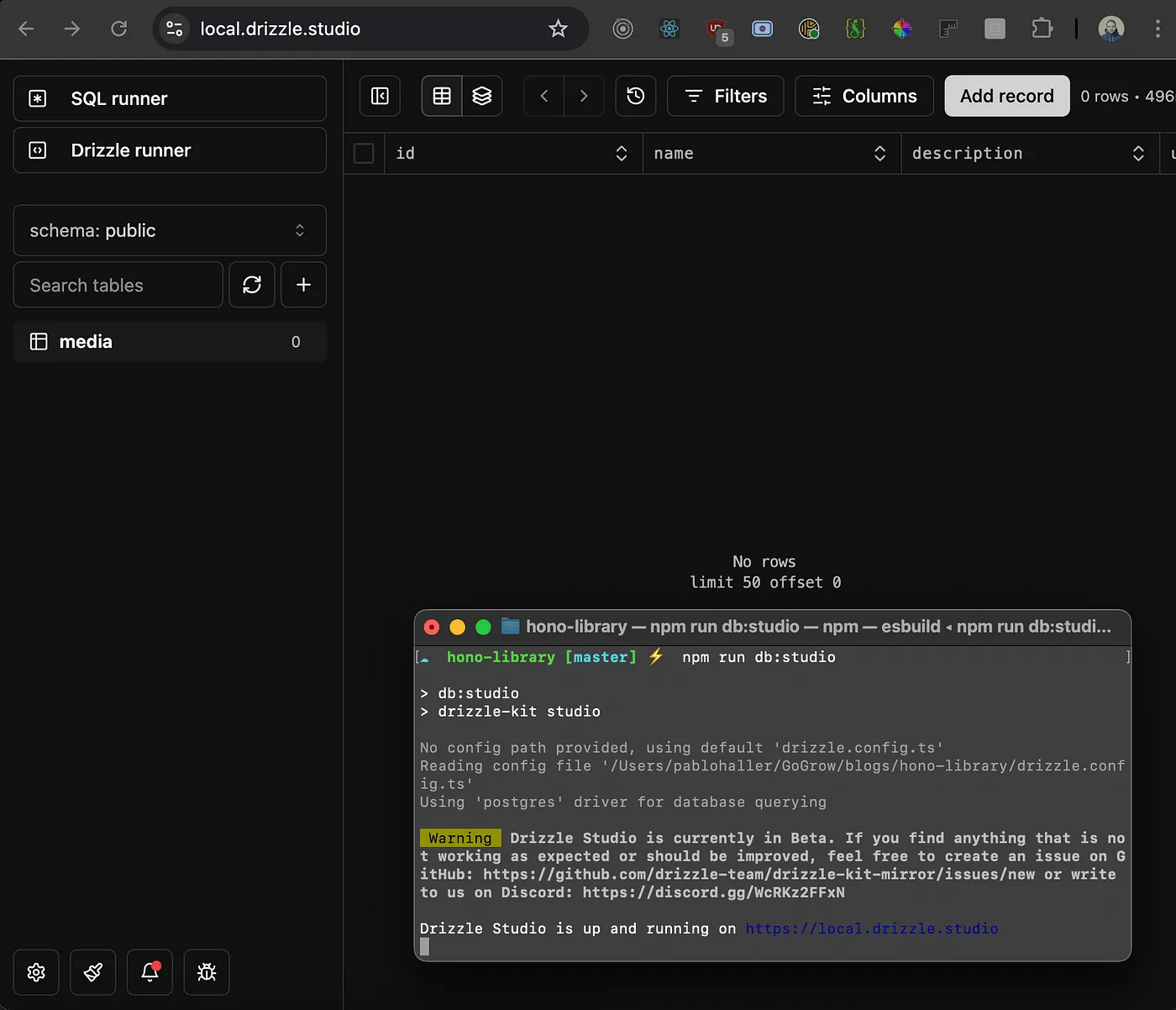This screenshot has height=1010, width=1176.
Task: Switch to table grid view
Action: tap(442, 96)
